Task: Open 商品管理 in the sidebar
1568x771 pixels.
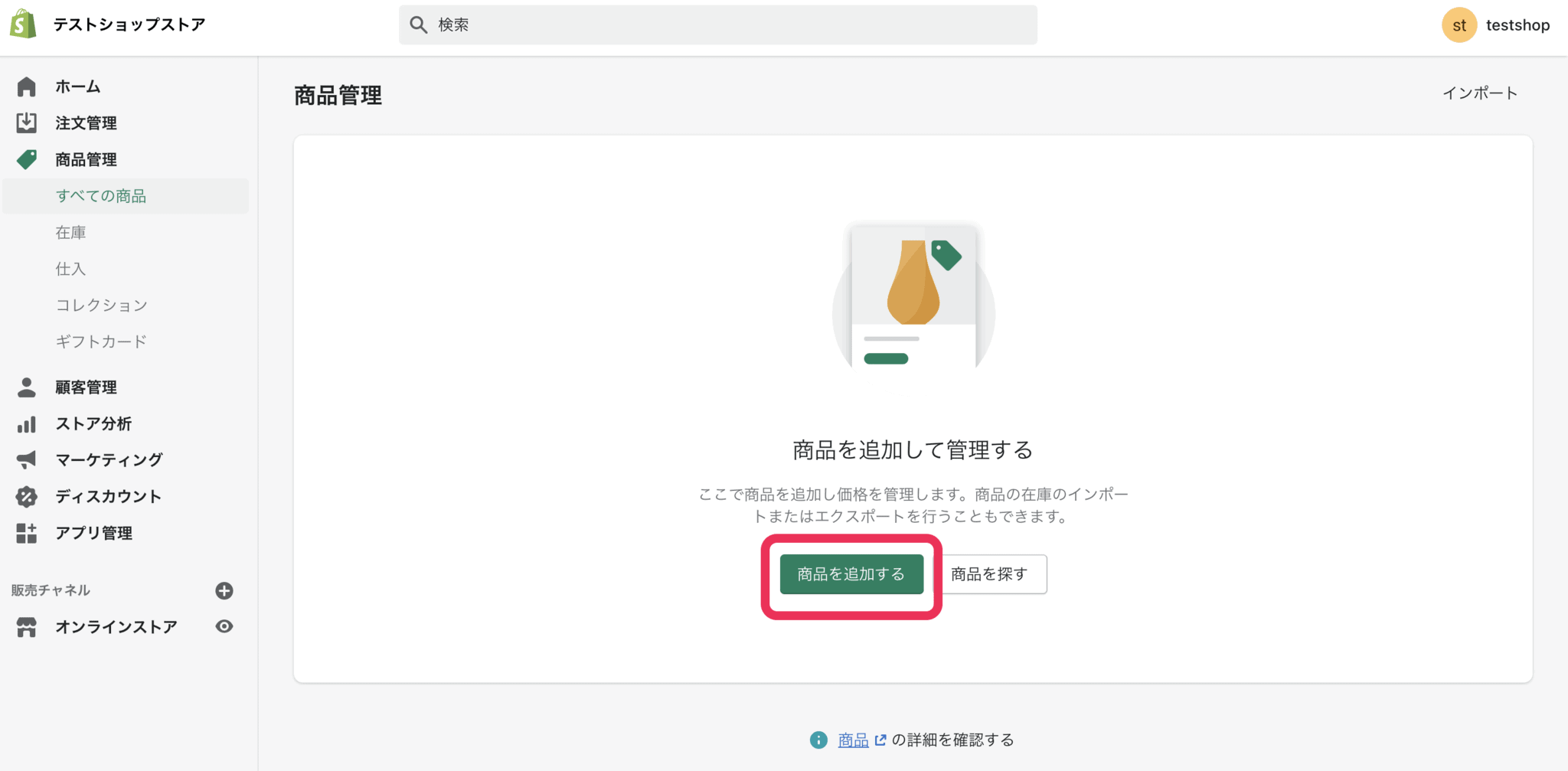Action: (86, 159)
